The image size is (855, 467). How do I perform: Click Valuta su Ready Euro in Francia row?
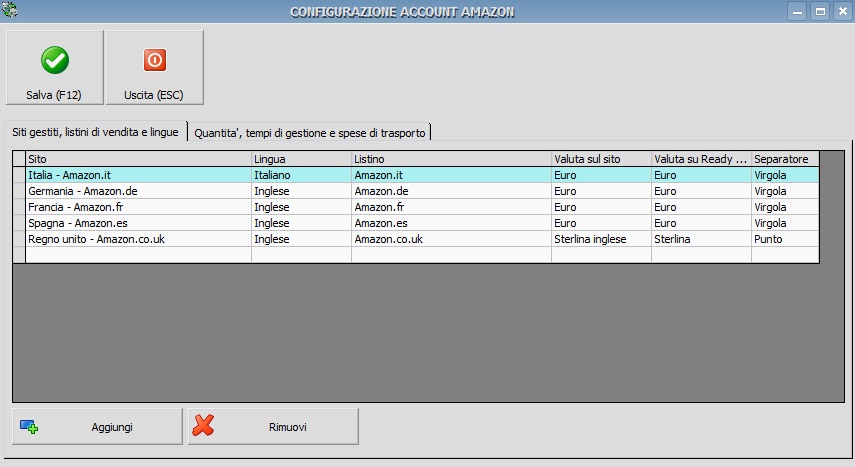coord(701,207)
